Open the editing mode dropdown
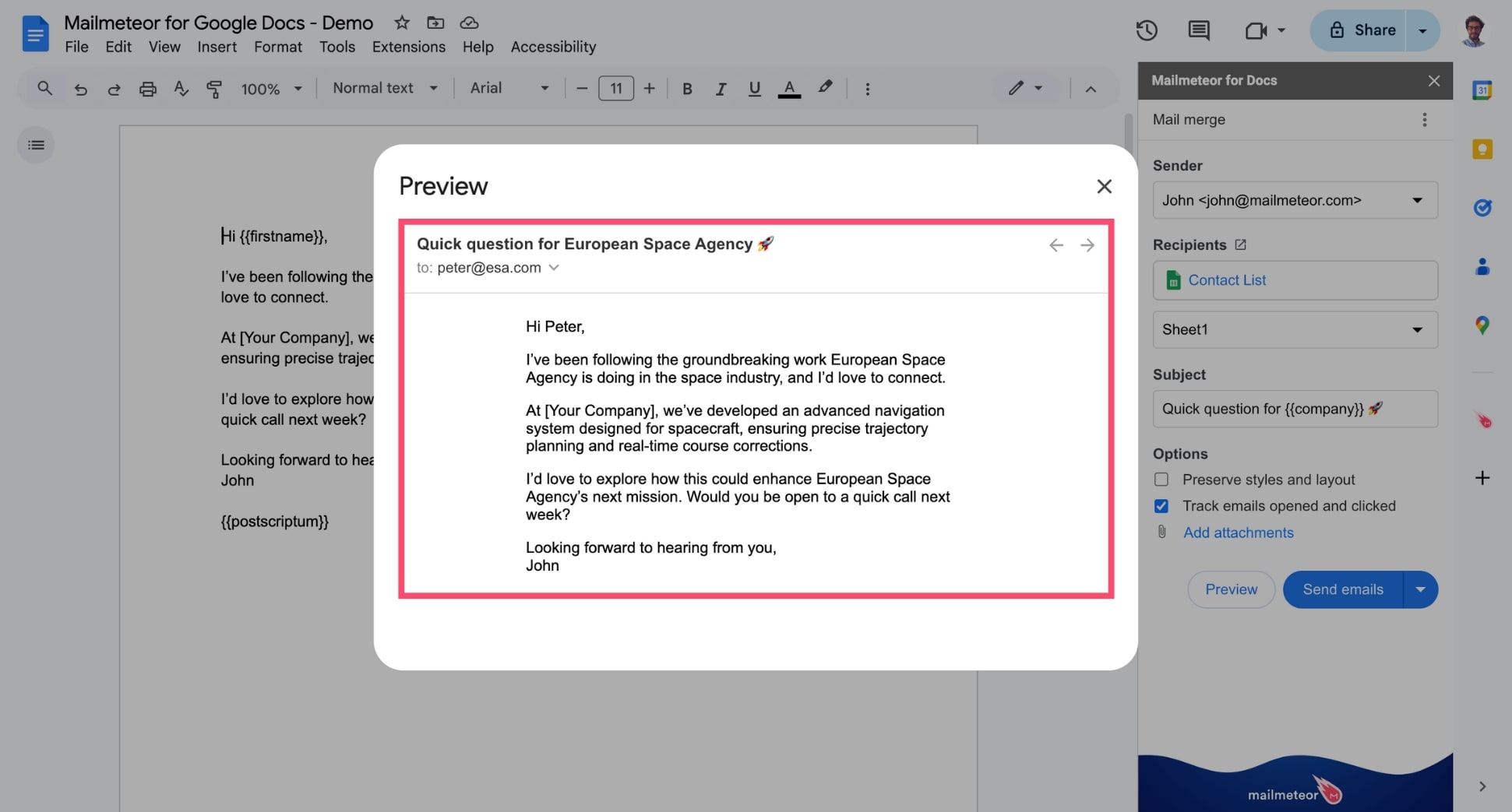Screen dimensions: 1512x812 pos(1025,89)
